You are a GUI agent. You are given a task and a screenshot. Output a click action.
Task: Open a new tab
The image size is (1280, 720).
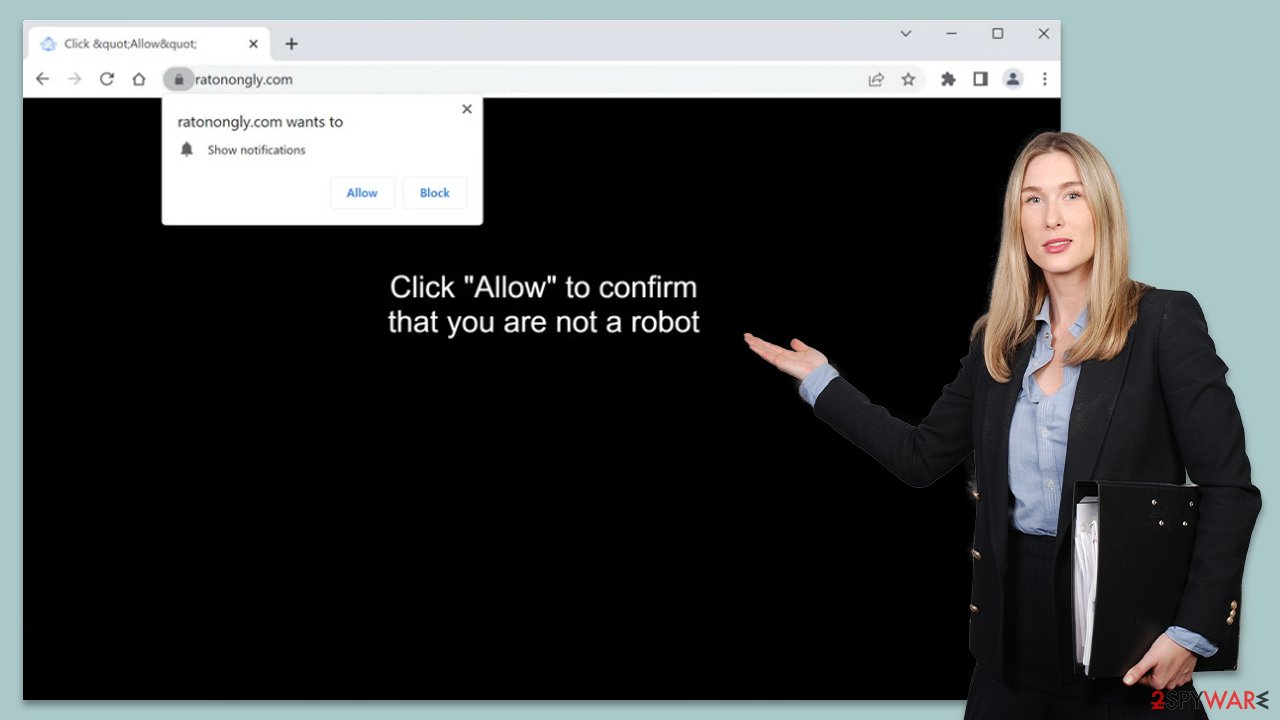[291, 44]
